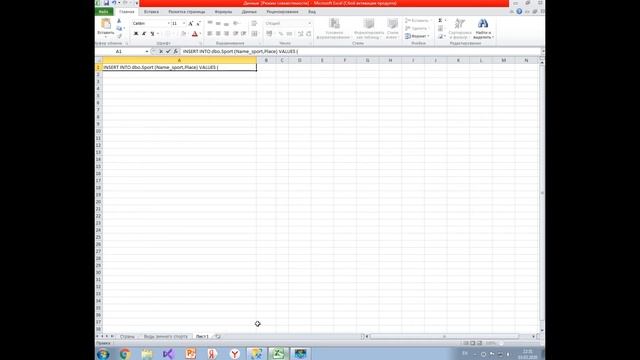This screenshot has width=640, height=360.
Task: Switch to the Вставка ribbon tab
Action: click(x=151, y=12)
